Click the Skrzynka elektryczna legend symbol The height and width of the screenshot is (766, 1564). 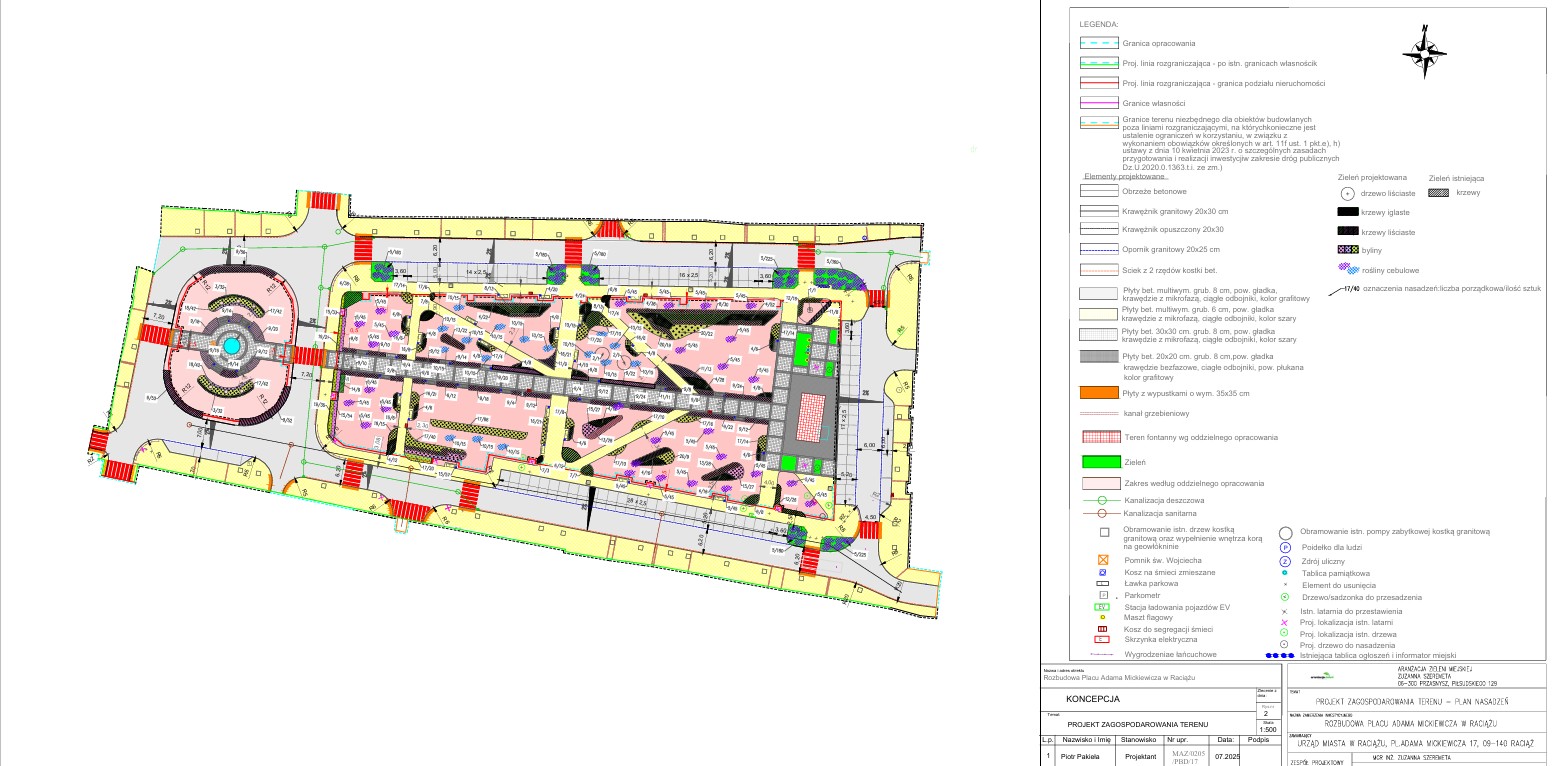(1102, 639)
